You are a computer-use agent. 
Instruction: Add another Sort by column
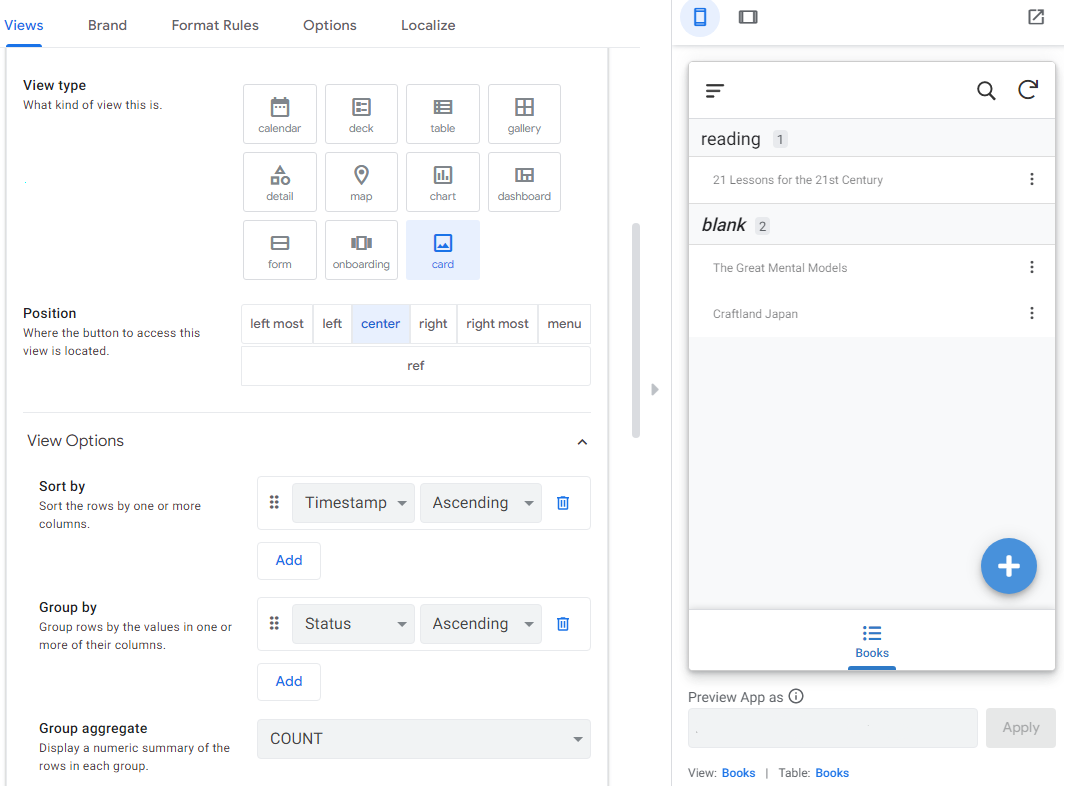coord(289,561)
